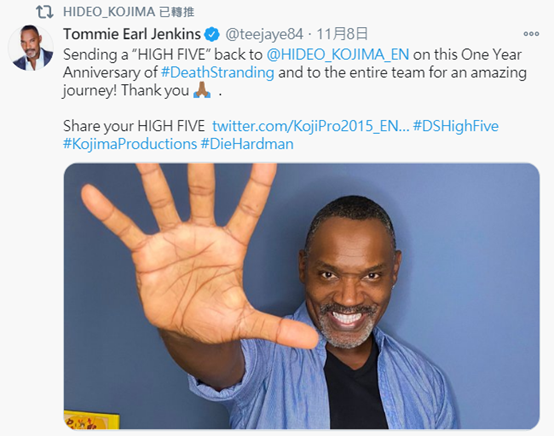Viewport: 554px width, 436px height.
Task: Click the Tommie Earl Jenkins display name
Action: coord(132,34)
